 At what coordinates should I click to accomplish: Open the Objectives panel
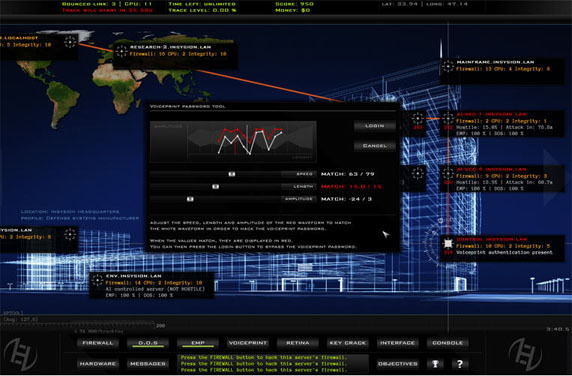point(398,364)
